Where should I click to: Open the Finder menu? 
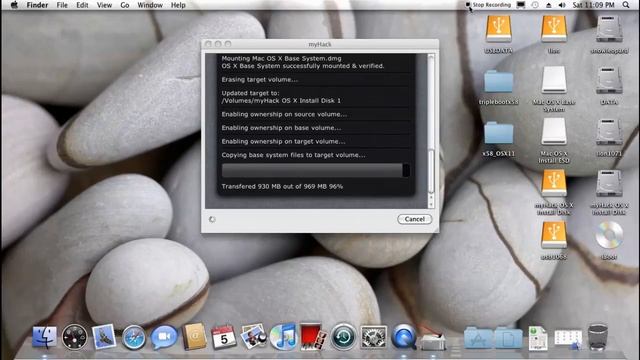pos(37,5)
